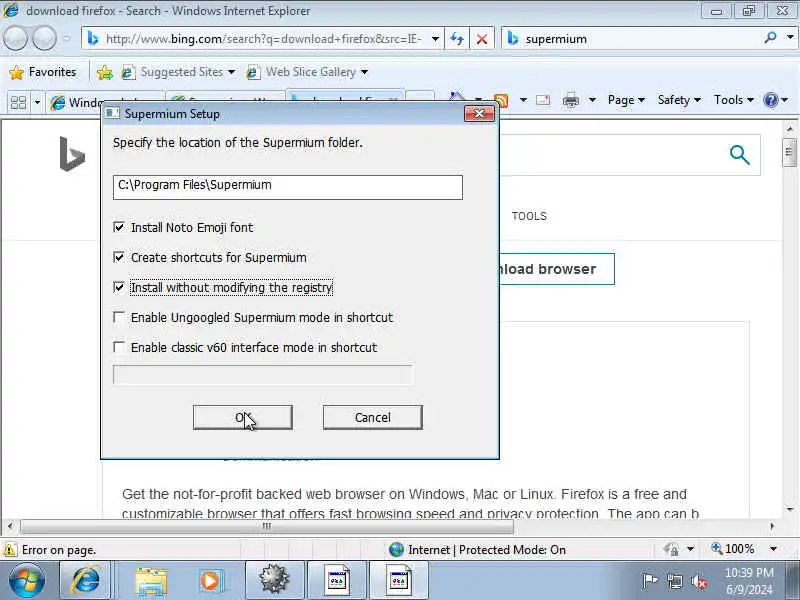Click the Bing page search magnifier icon
The image size is (800, 600).
tap(739, 155)
